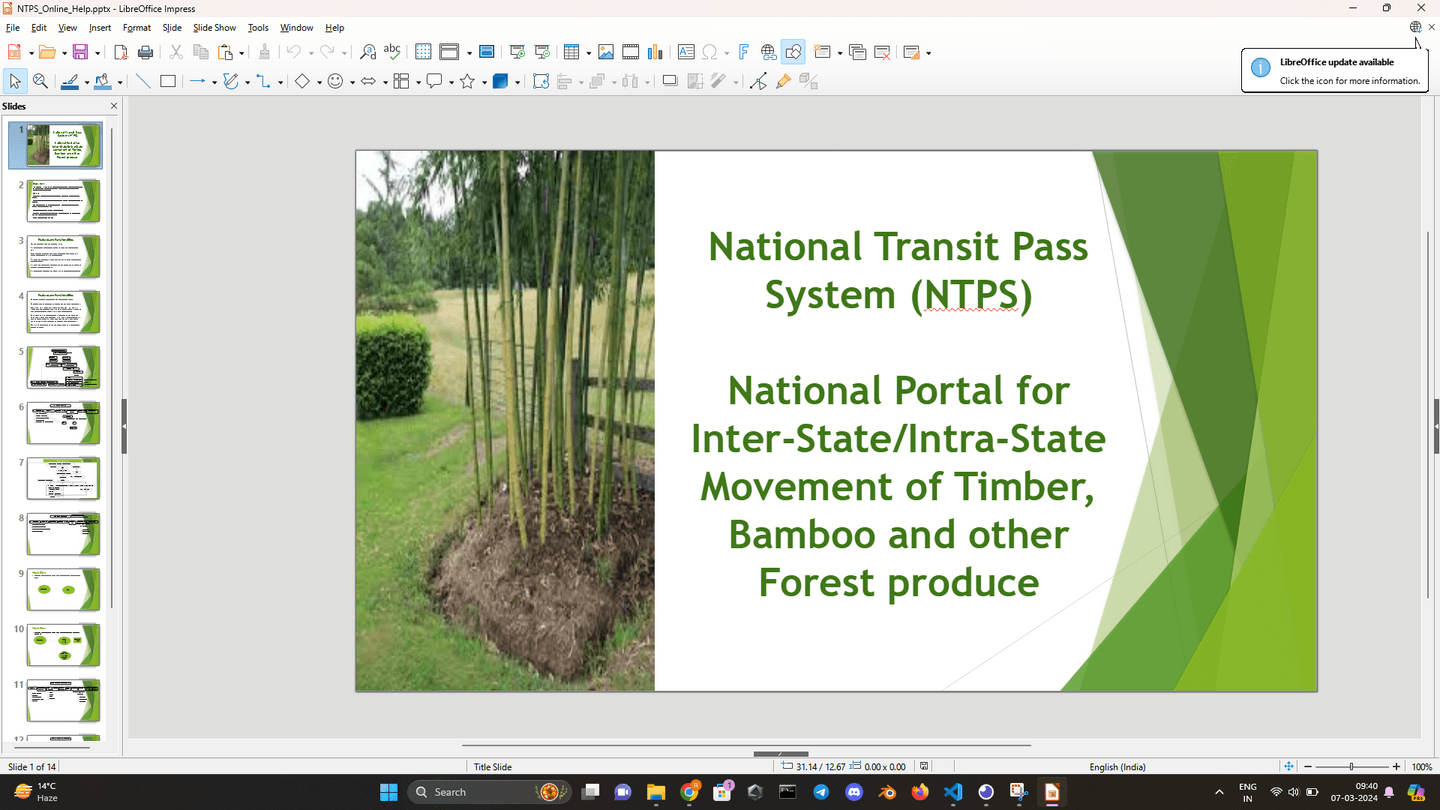The image size is (1440, 810).
Task: Open the Slide Show menu
Action: 214,28
